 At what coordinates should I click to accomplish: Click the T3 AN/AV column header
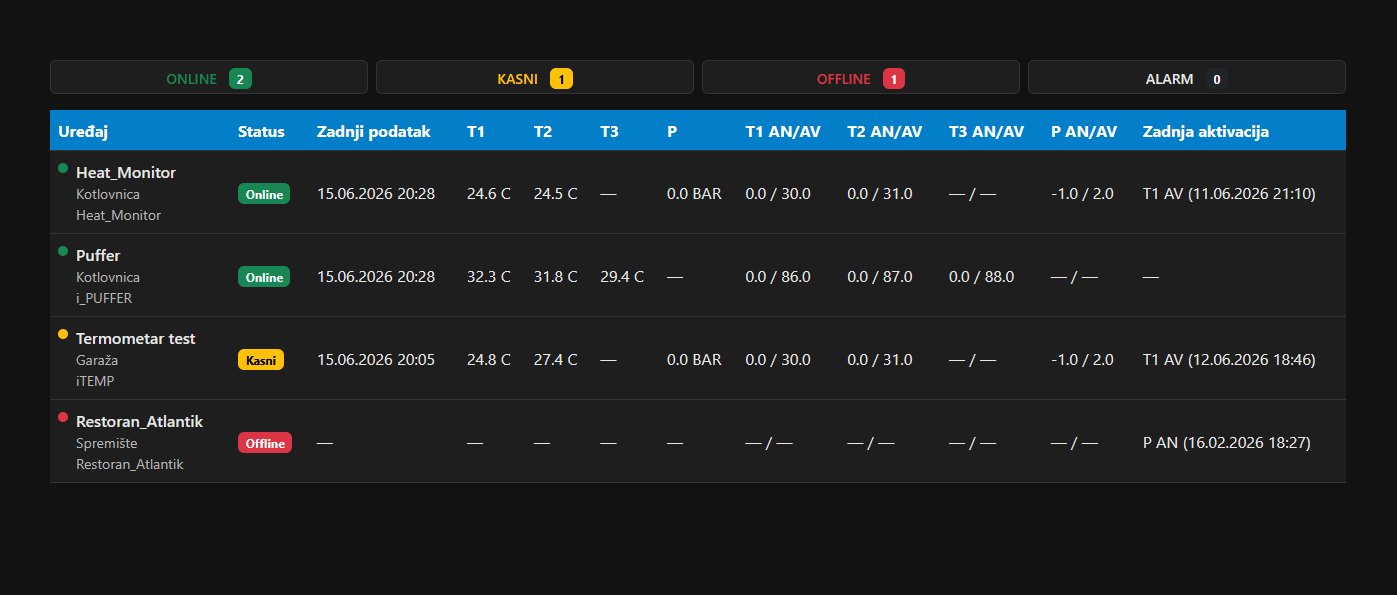(987, 131)
